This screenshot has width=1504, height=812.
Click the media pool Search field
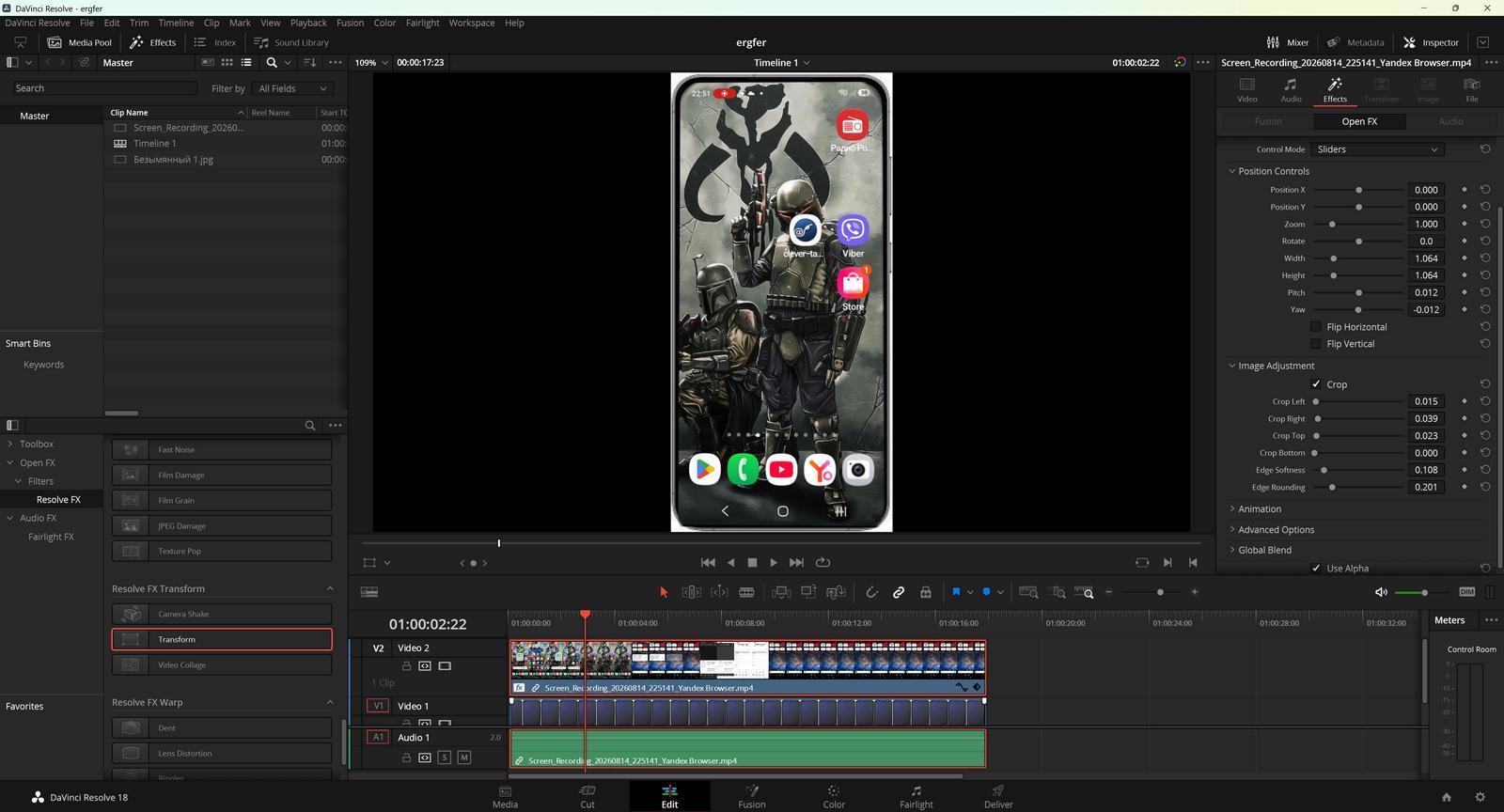[x=103, y=88]
